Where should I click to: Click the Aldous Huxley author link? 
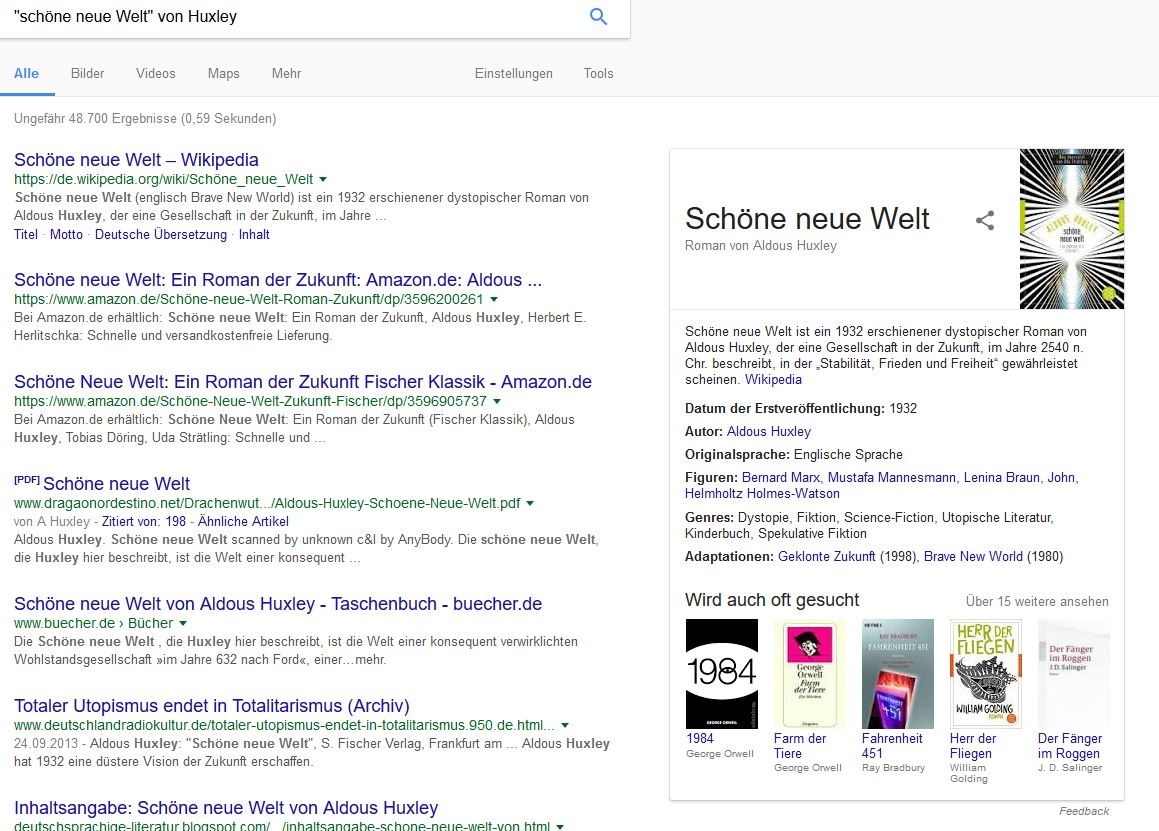768,432
